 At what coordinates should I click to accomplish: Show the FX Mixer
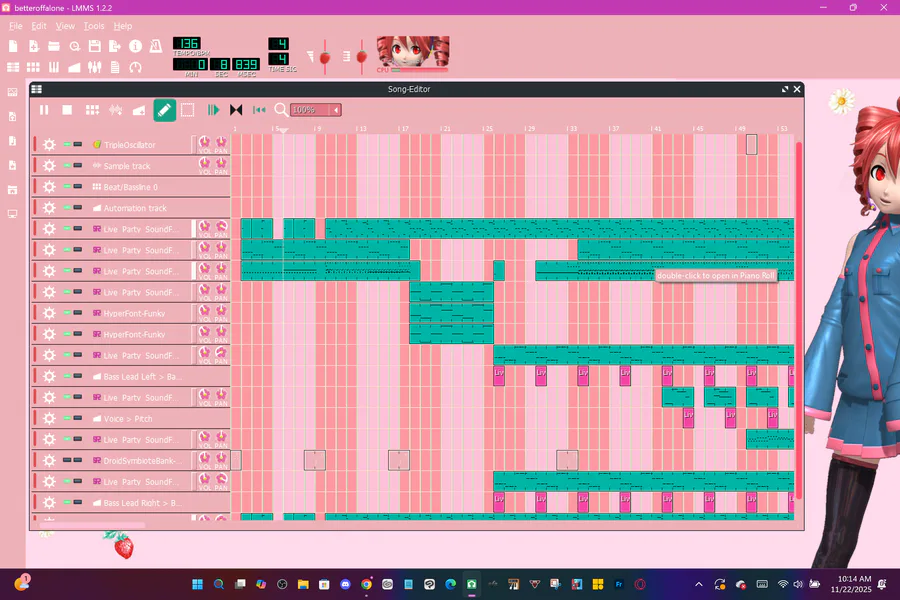click(x=95, y=67)
